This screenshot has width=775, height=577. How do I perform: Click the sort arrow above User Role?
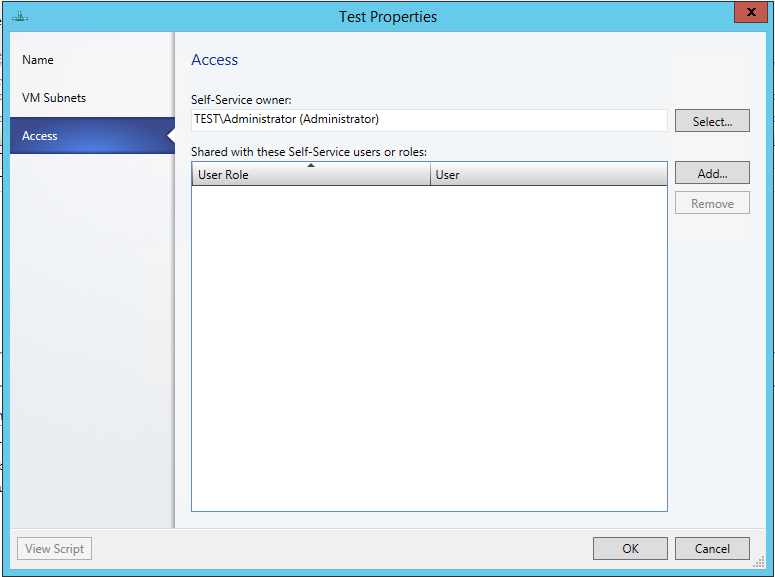[311, 166]
